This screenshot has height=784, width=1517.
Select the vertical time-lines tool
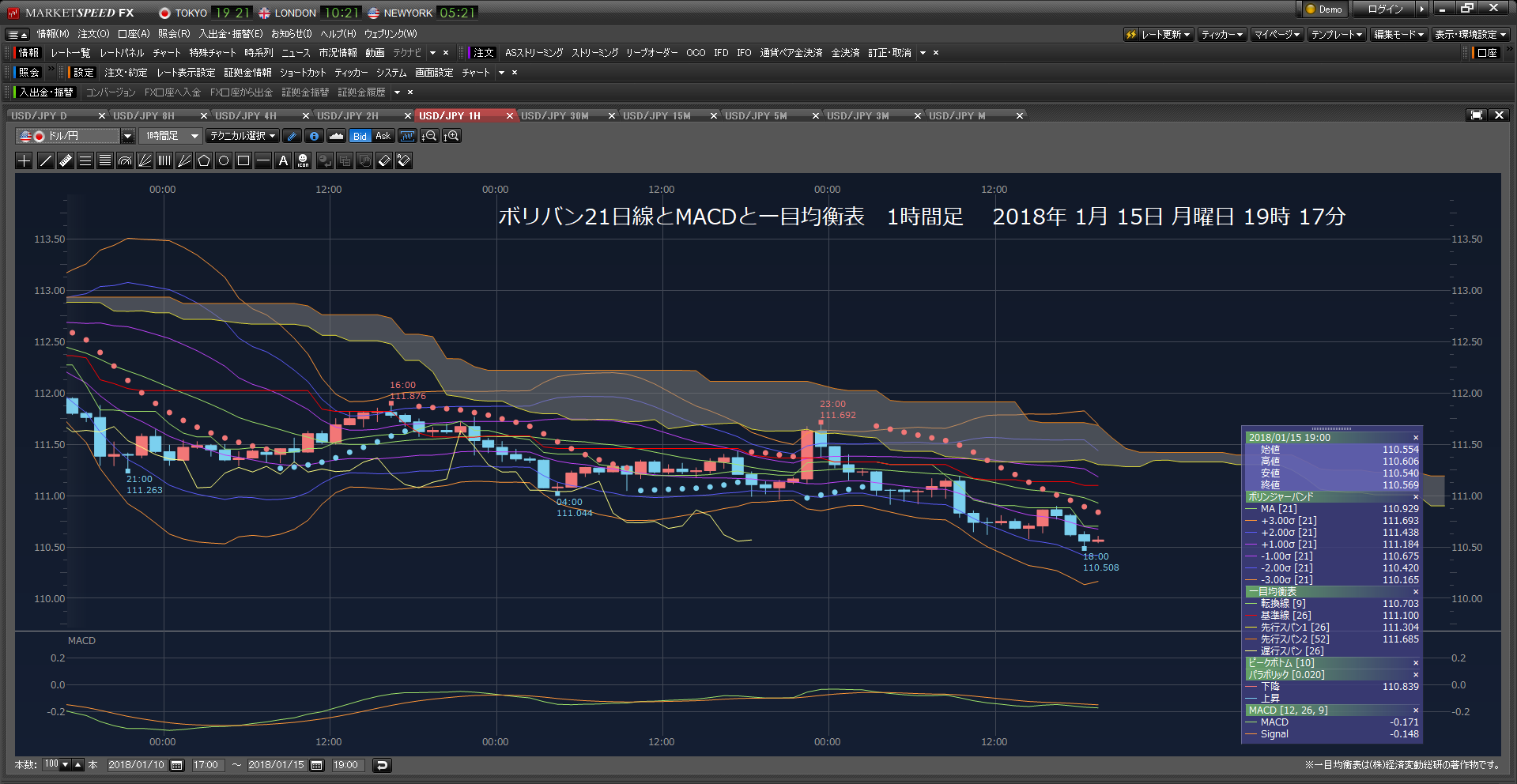[164, 161]
